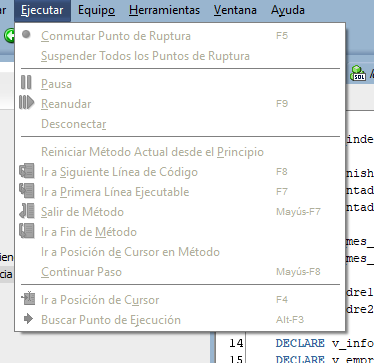Open the Ejecutar menu
374x363 pixels.
point(42,10)
